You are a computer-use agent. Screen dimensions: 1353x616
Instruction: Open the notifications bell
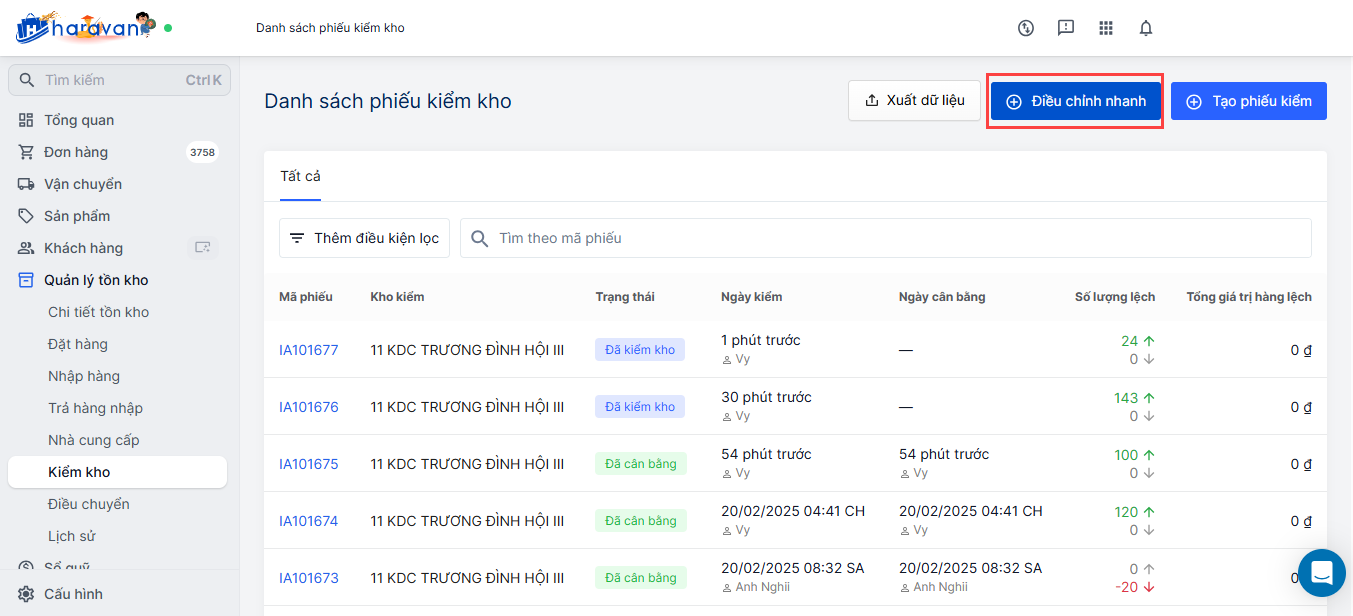[1146, 28]
